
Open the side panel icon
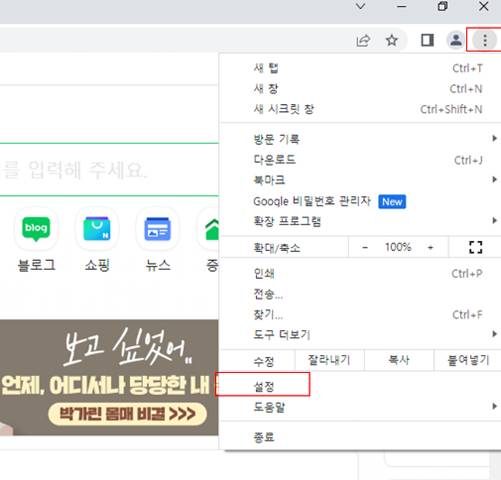(427, 40)
